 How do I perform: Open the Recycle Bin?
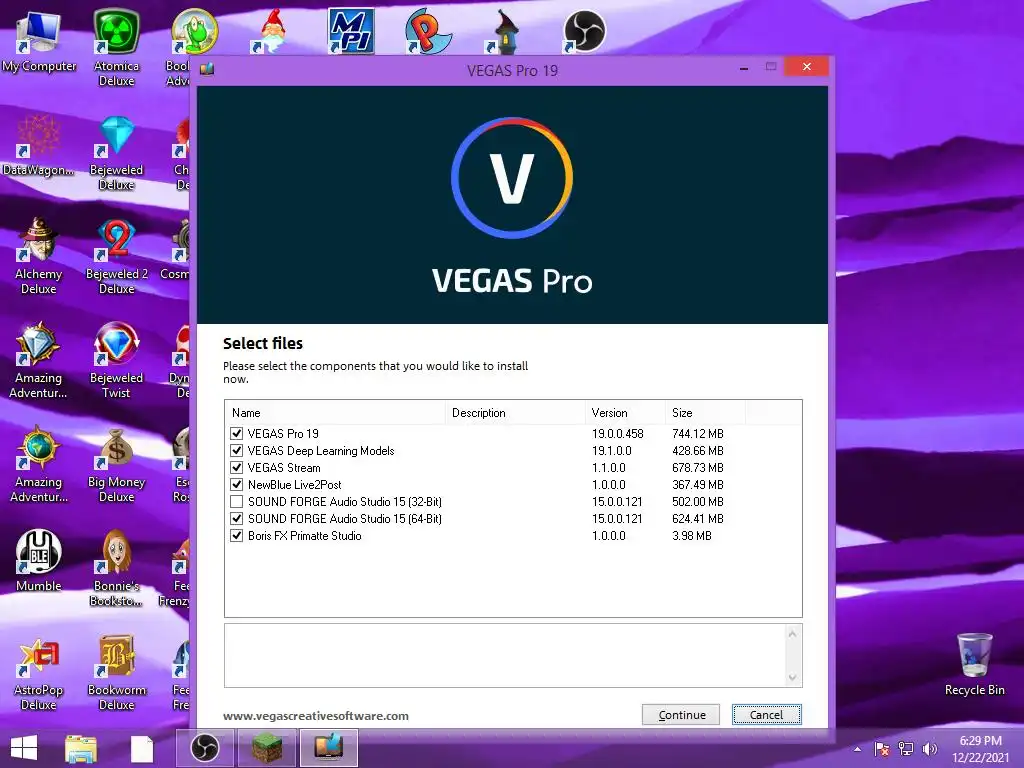tap(974, 664)
